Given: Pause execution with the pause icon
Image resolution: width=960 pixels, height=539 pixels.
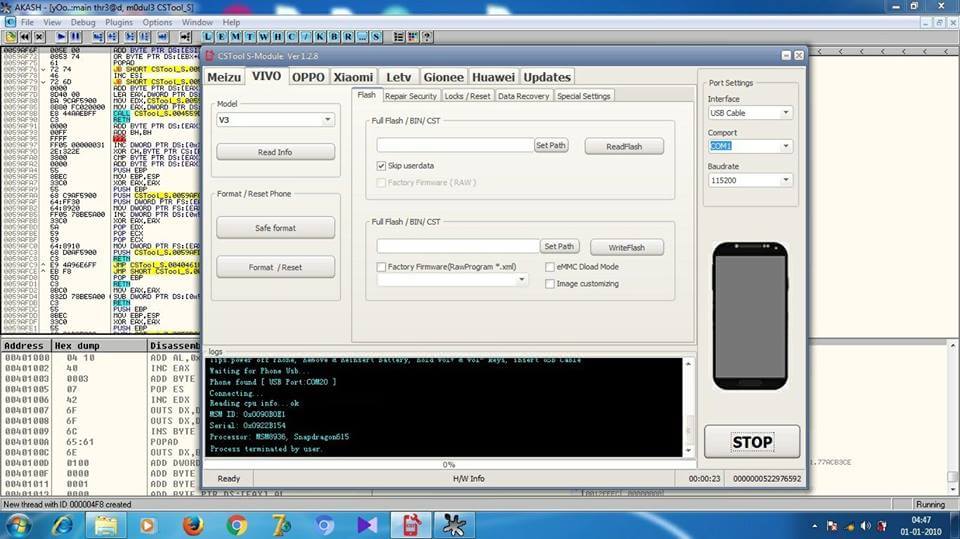Looking at the screenshot, I should pos(75,37).
